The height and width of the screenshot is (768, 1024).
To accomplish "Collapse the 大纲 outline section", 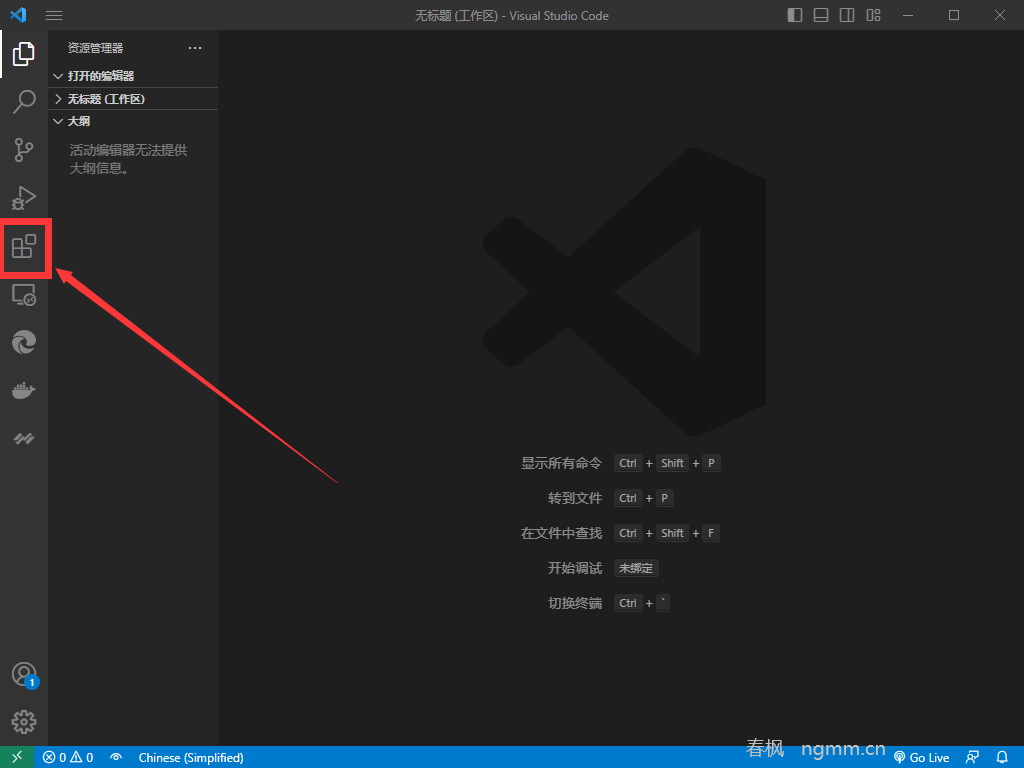I will [x=133, y=121].
